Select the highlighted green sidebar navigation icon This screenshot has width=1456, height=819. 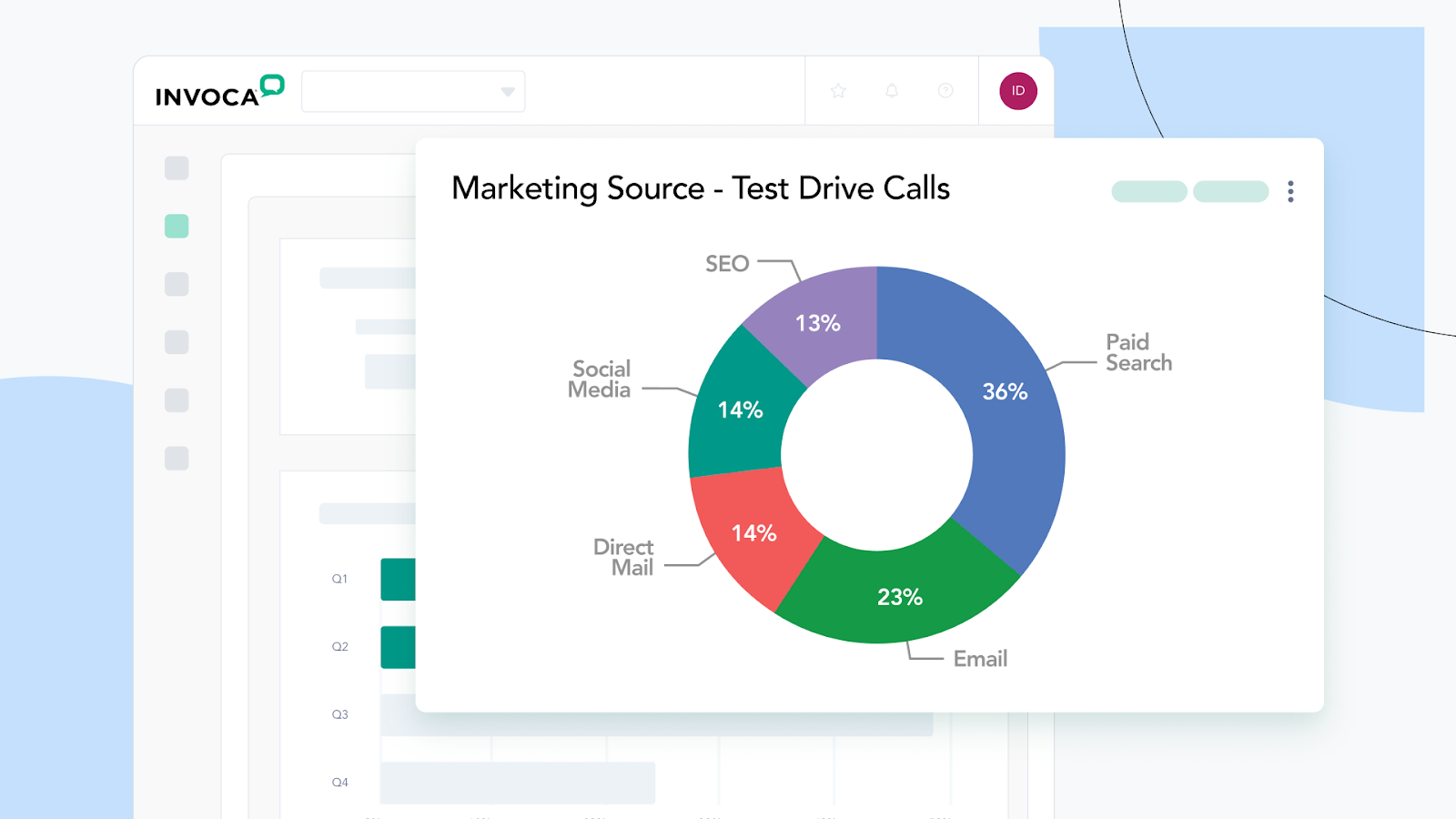click(x=177, y=226)
